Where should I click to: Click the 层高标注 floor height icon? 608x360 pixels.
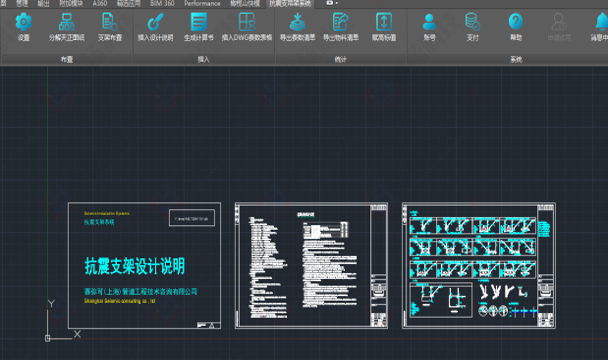point(384,22)
